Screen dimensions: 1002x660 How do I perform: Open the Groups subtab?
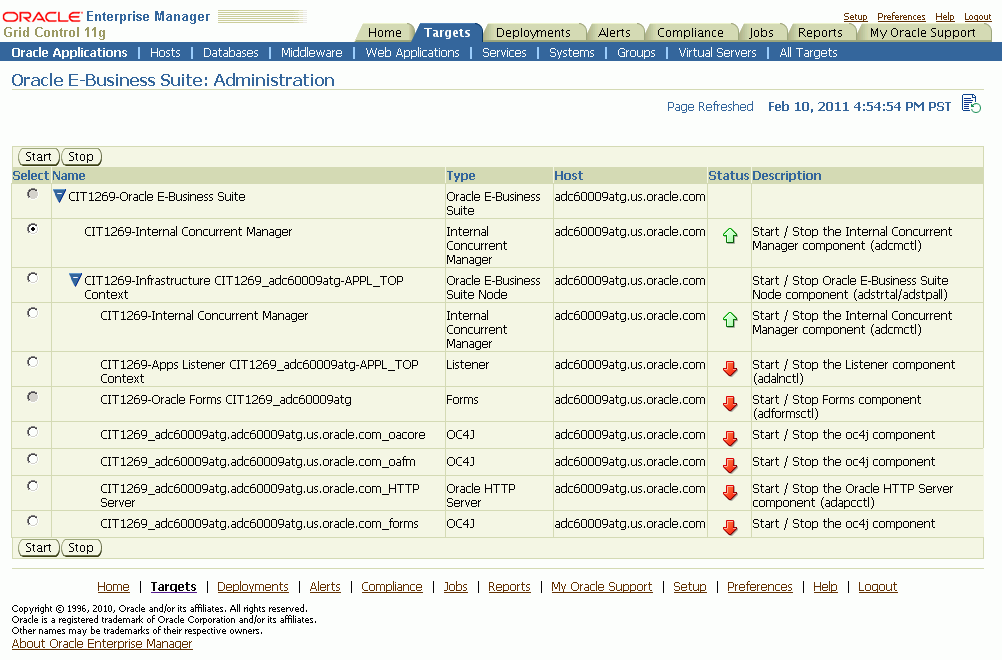click(x=636, y=52)
